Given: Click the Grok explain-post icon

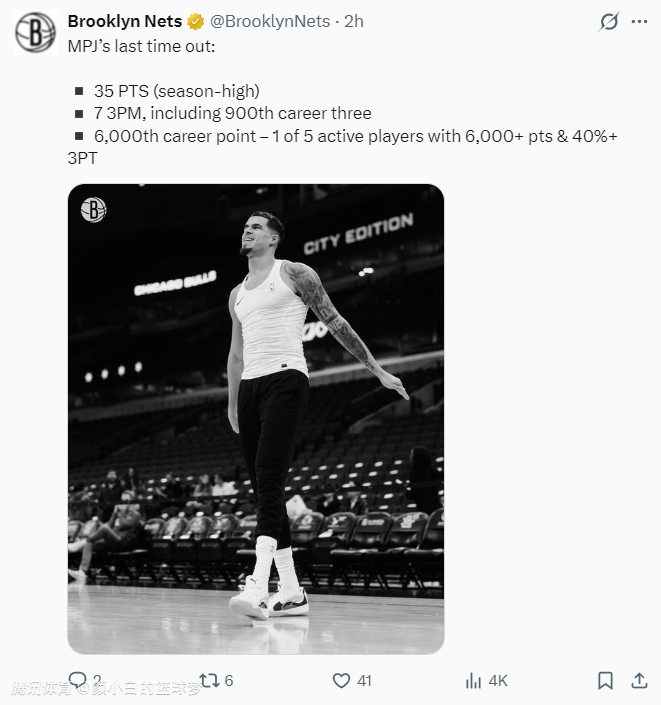Looking at the screenshot, I should click(607, 21).
